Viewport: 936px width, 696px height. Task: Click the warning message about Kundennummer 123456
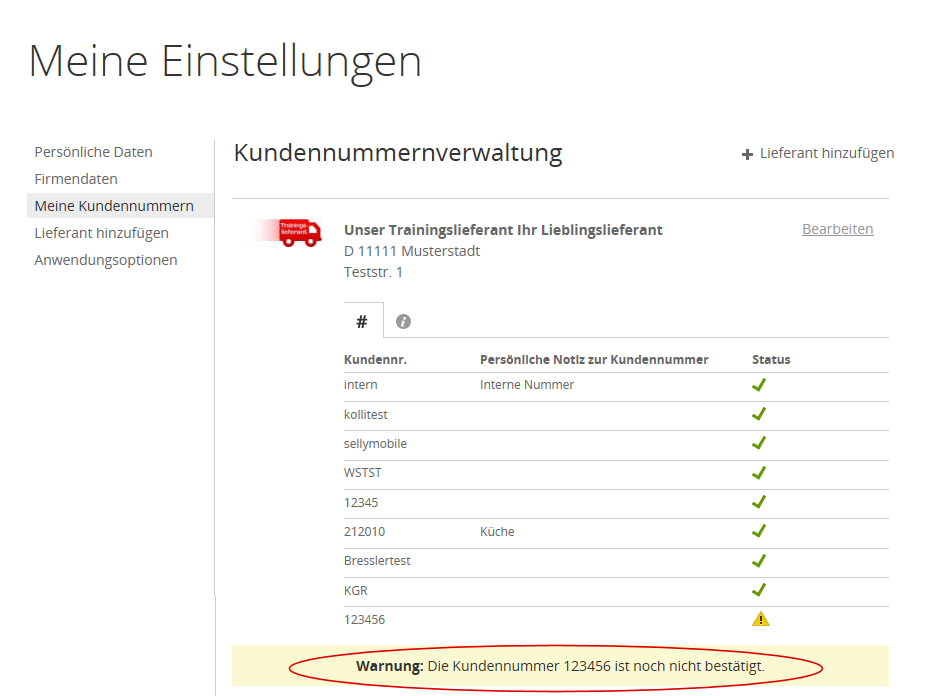(x=560, y=666)
